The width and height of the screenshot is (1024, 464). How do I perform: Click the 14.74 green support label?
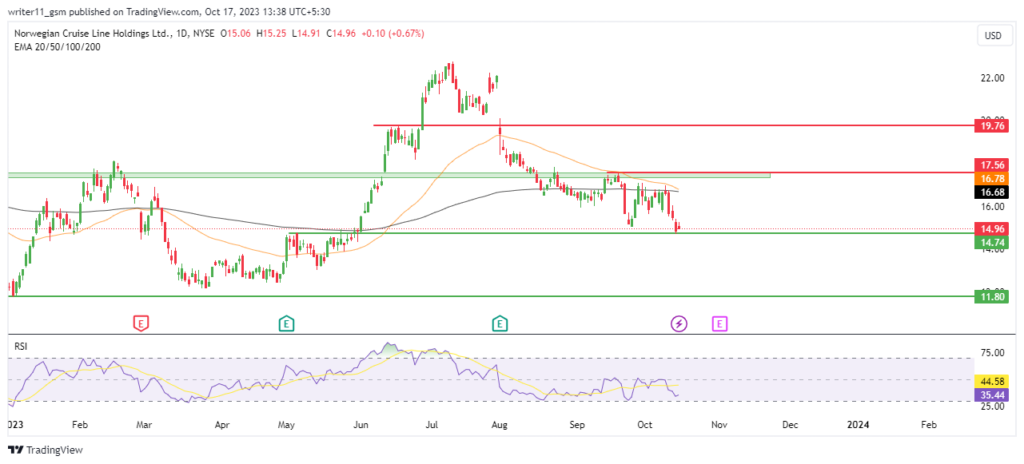990,242
